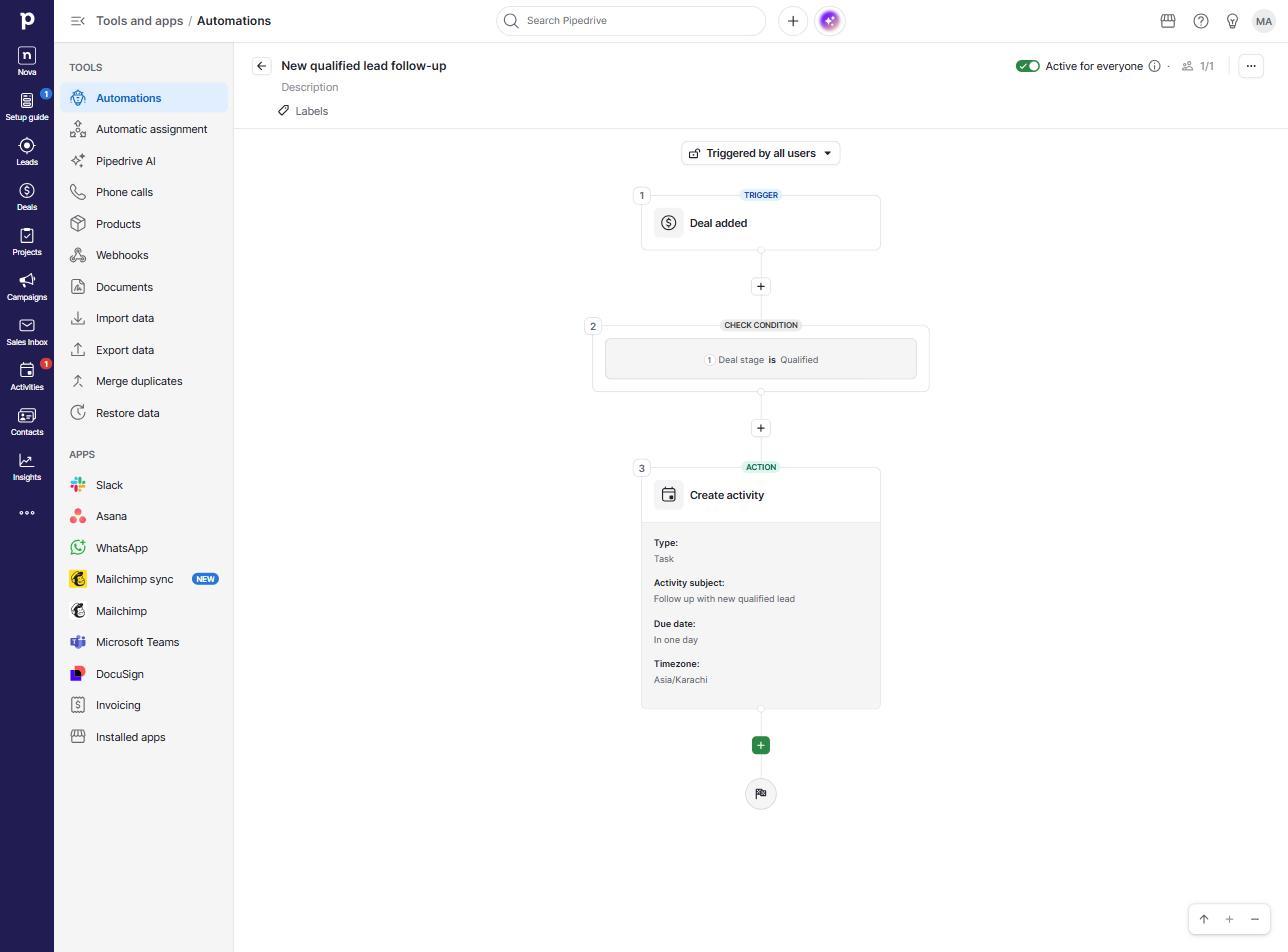The image size is (1288, 952).
Task: Collapse the sidebar menu toggle
Action: pyautogui.click(x=78, y=21)
